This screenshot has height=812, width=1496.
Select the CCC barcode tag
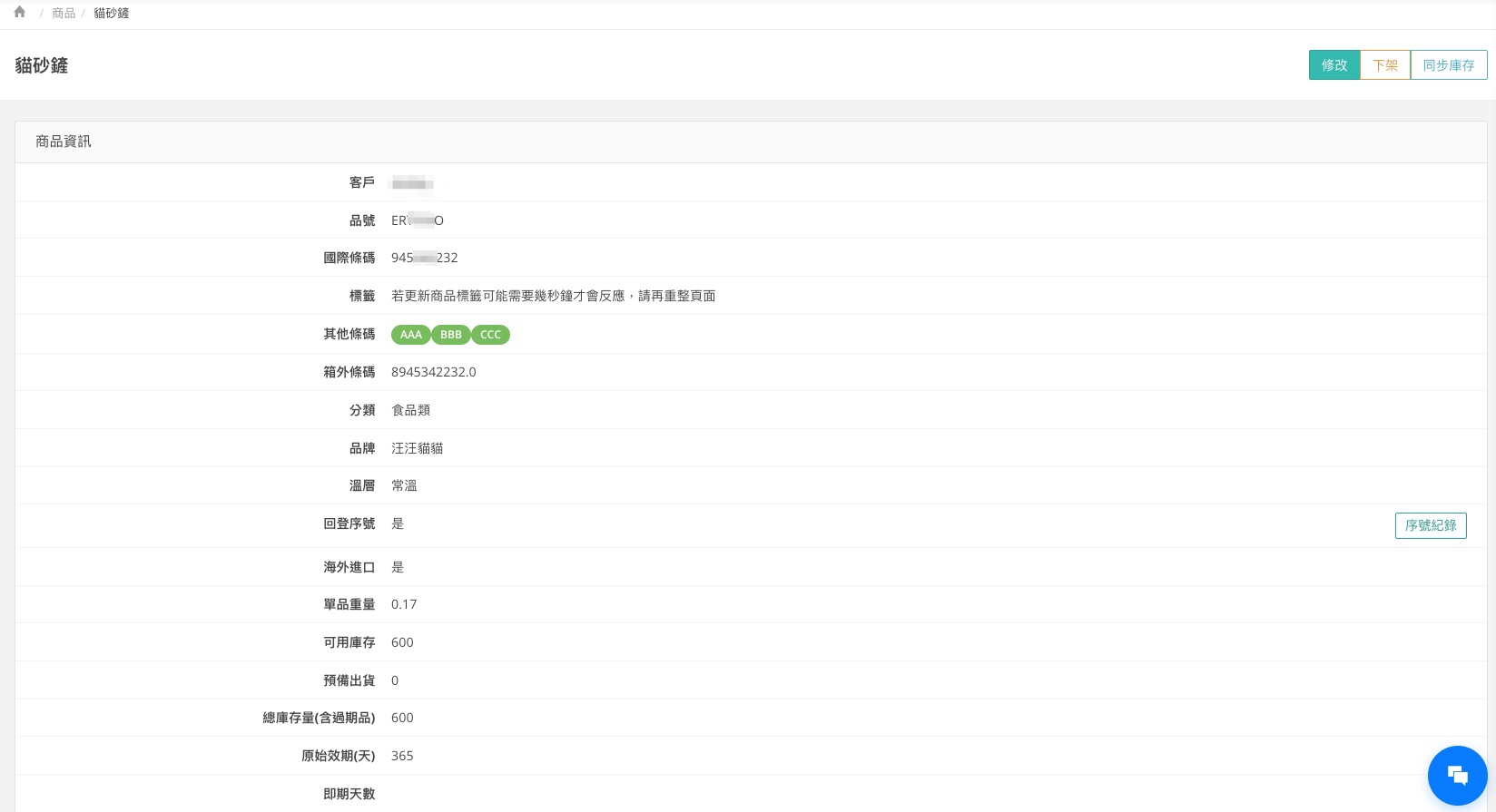pyautogui.click(x=490, y=335)
